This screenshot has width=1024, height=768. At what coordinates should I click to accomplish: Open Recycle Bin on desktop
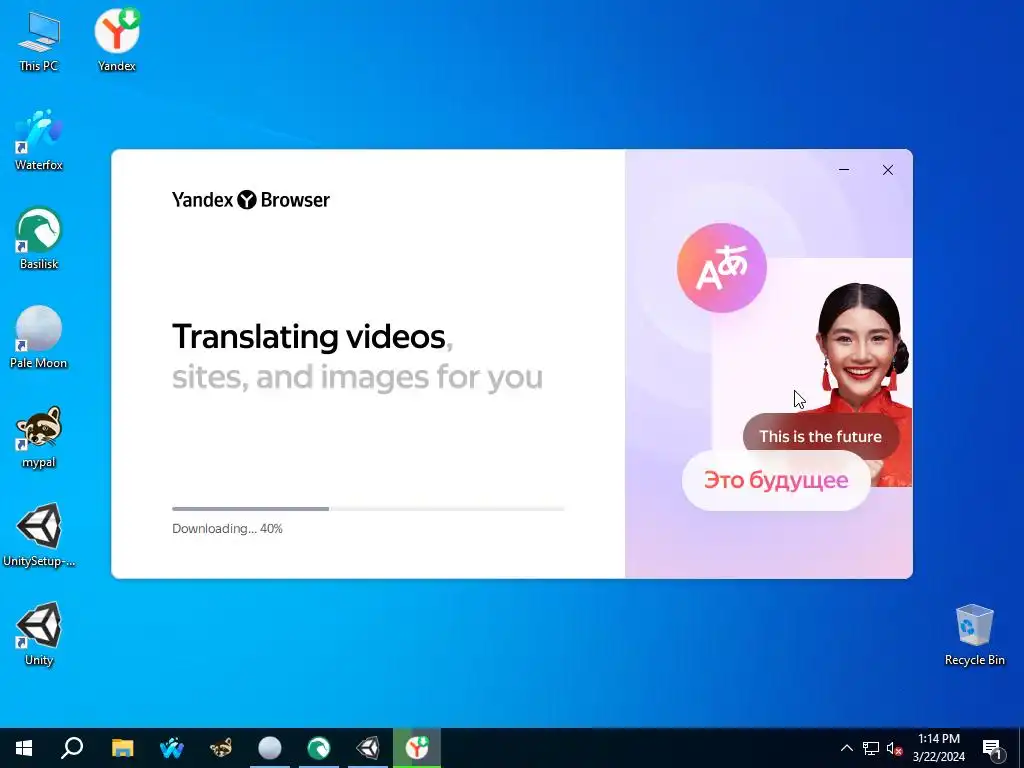coord(974,635)
